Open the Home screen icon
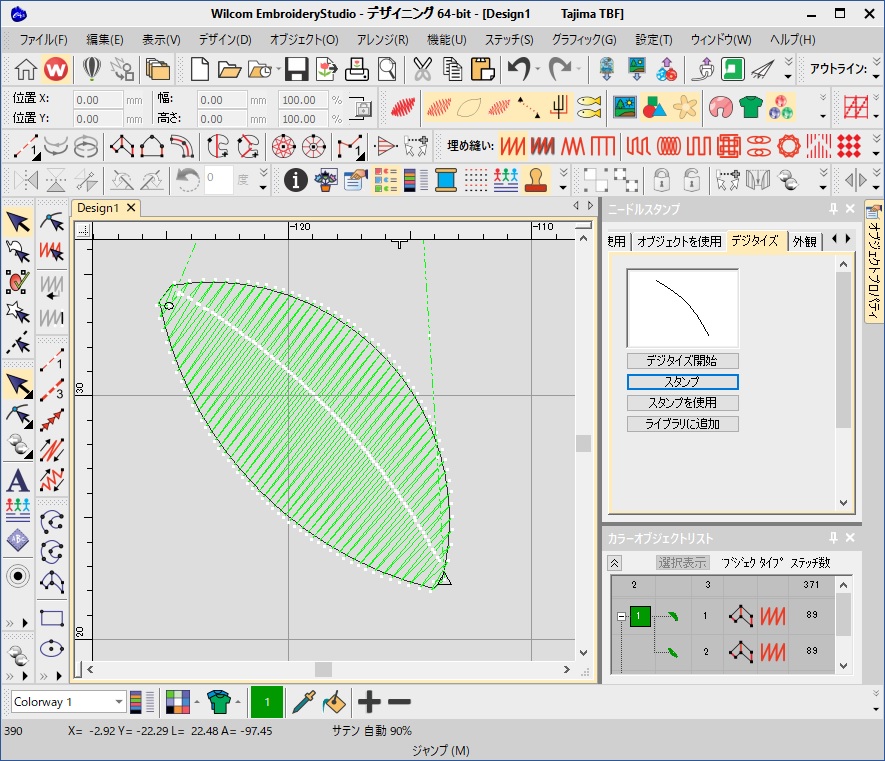885x761 pixels. (26, 69)
